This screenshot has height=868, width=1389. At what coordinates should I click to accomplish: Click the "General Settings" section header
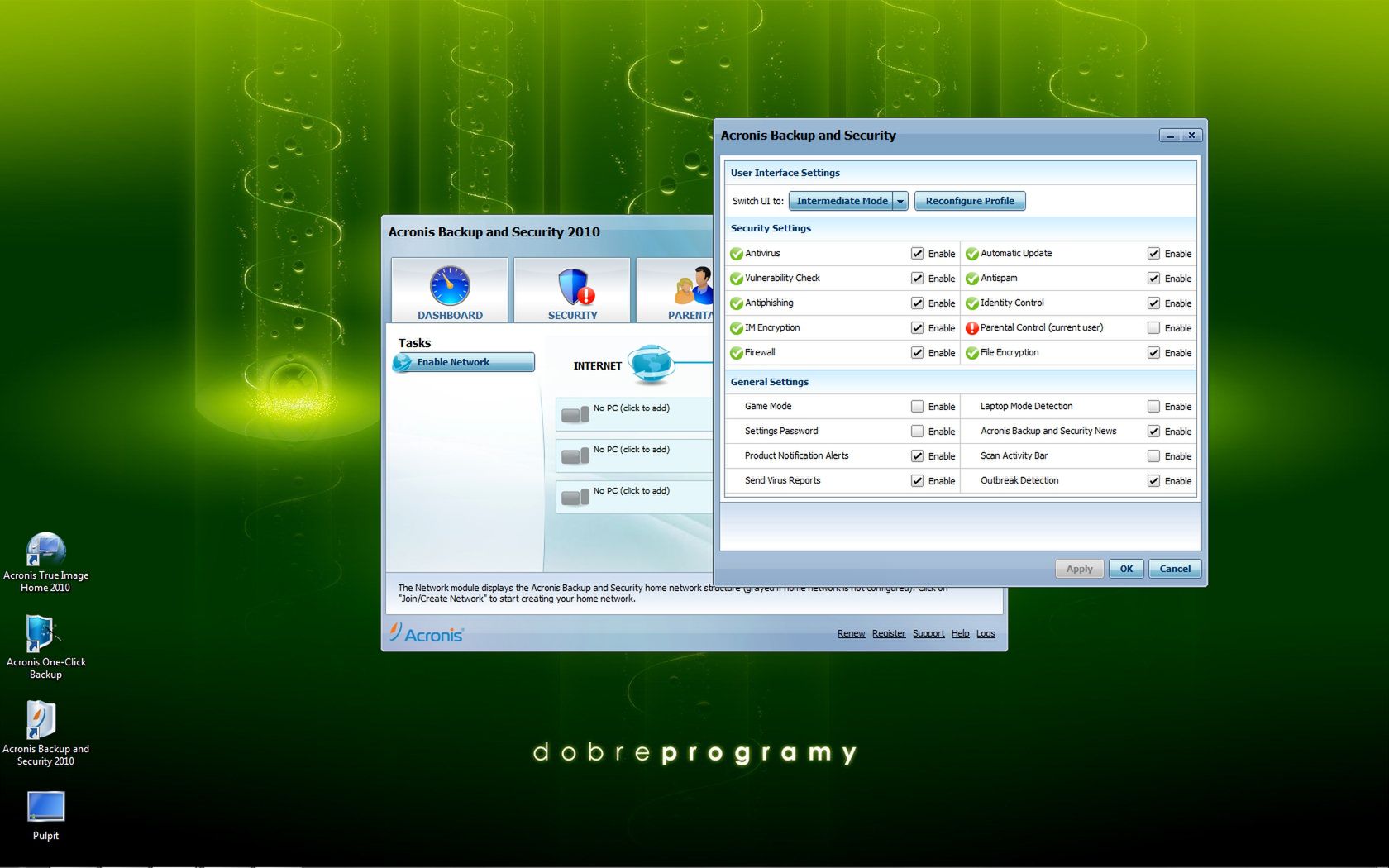(770, 382)
